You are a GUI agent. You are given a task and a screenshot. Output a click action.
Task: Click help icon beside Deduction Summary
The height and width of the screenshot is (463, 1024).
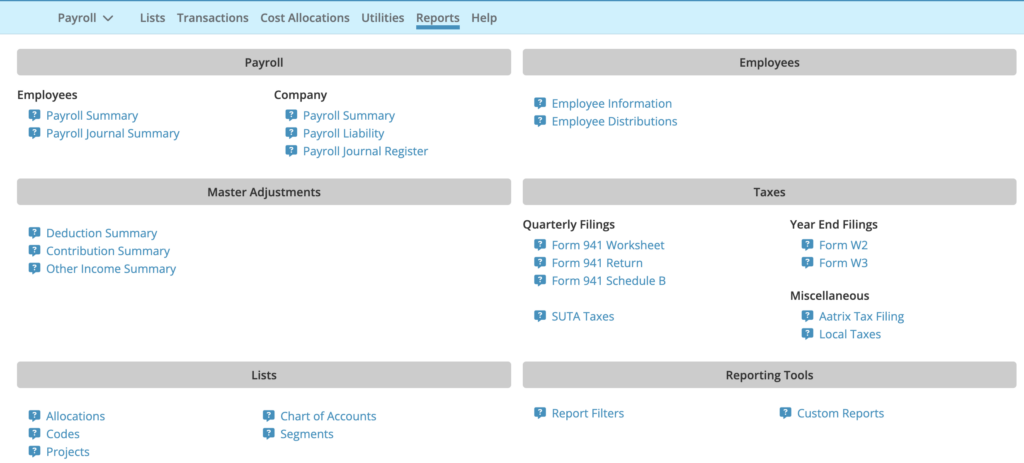click(x=34, y=233)
